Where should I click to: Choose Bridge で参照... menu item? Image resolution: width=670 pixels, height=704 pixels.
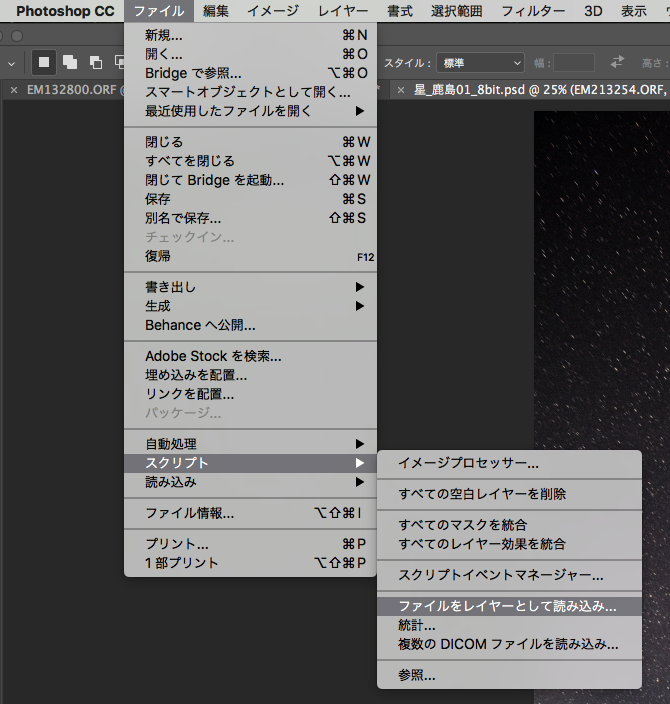(x=250, y=73)
